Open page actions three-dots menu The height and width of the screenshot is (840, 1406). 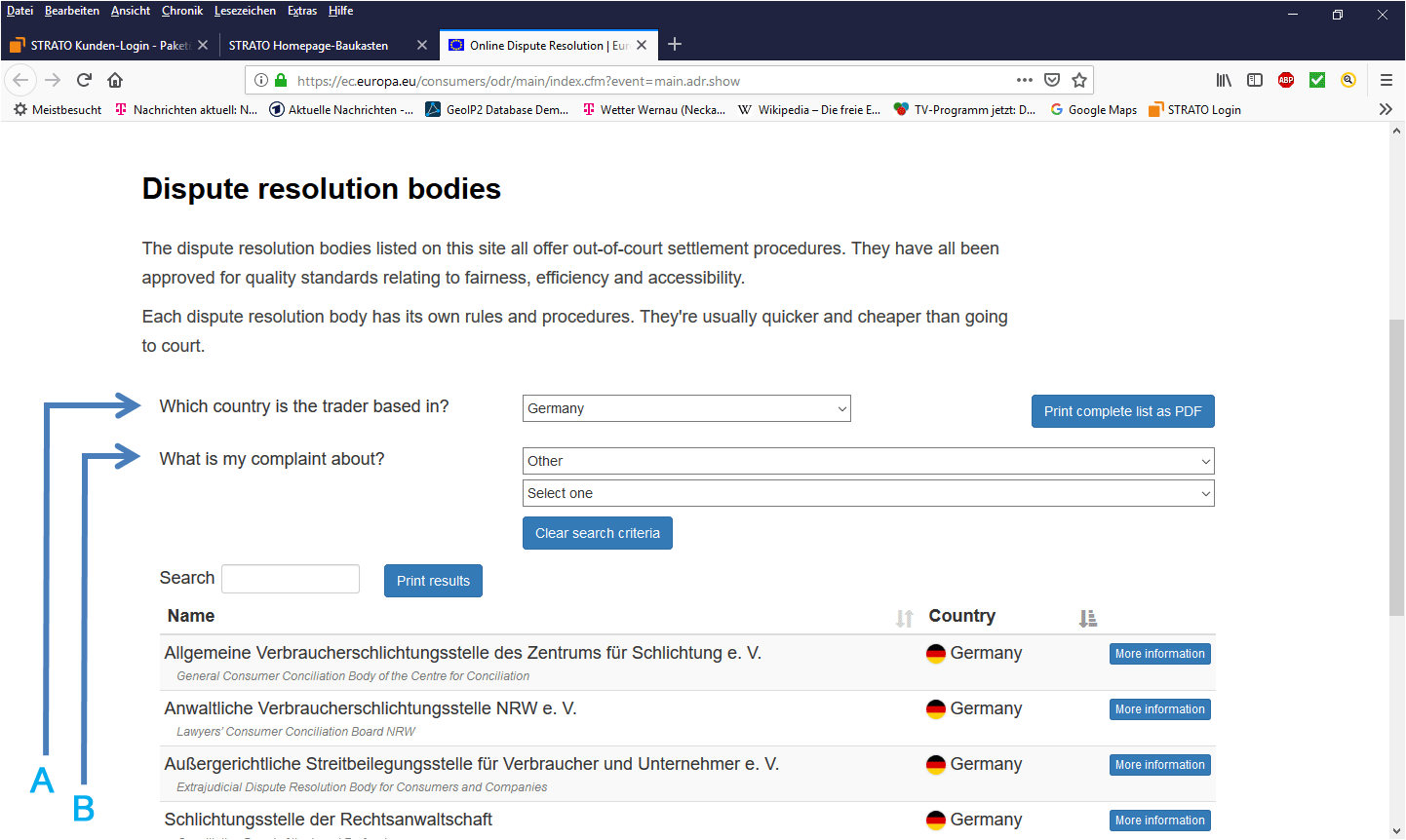click(1024, 80)
